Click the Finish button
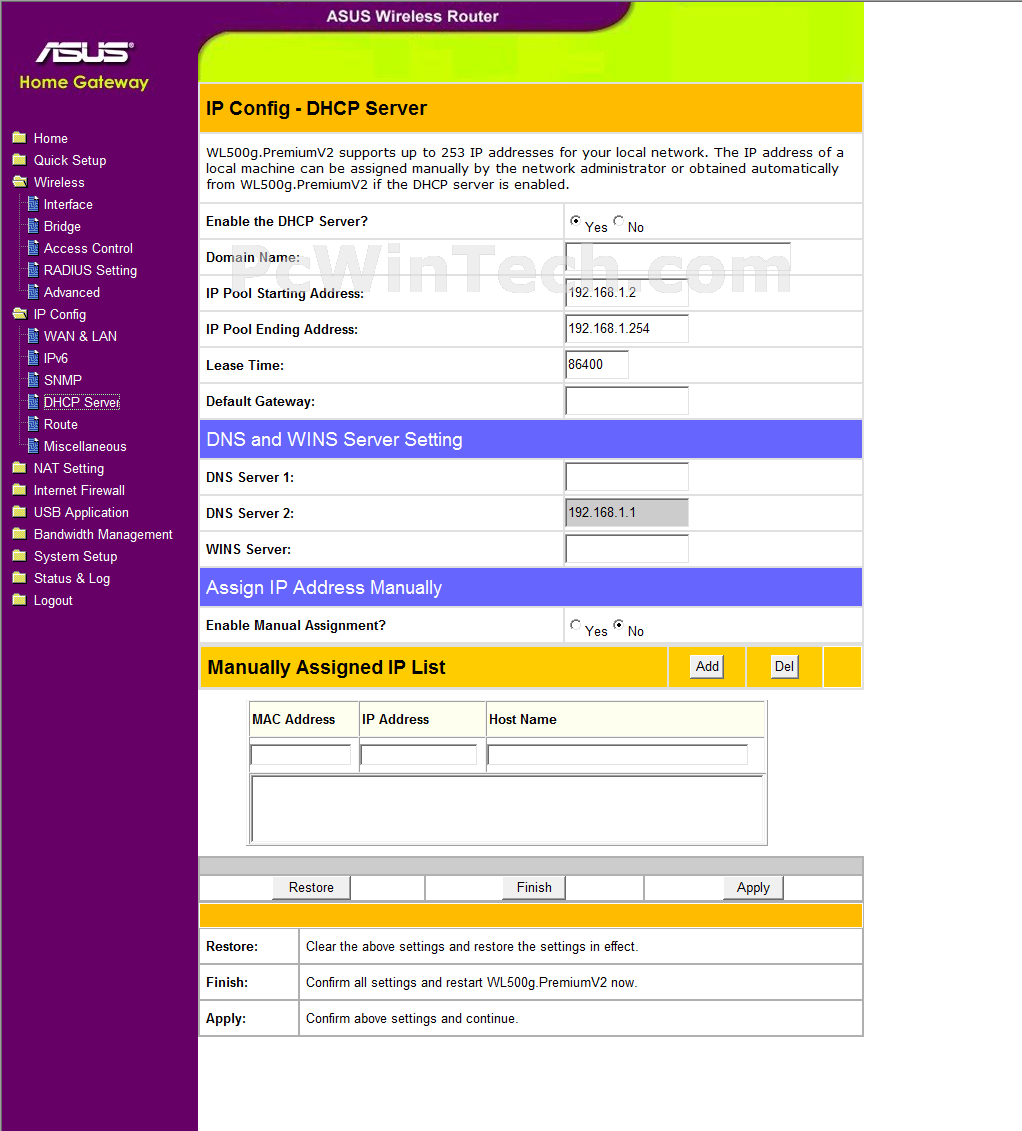The height and width of the screenshot is (1131, 1022). pos(534,887)
